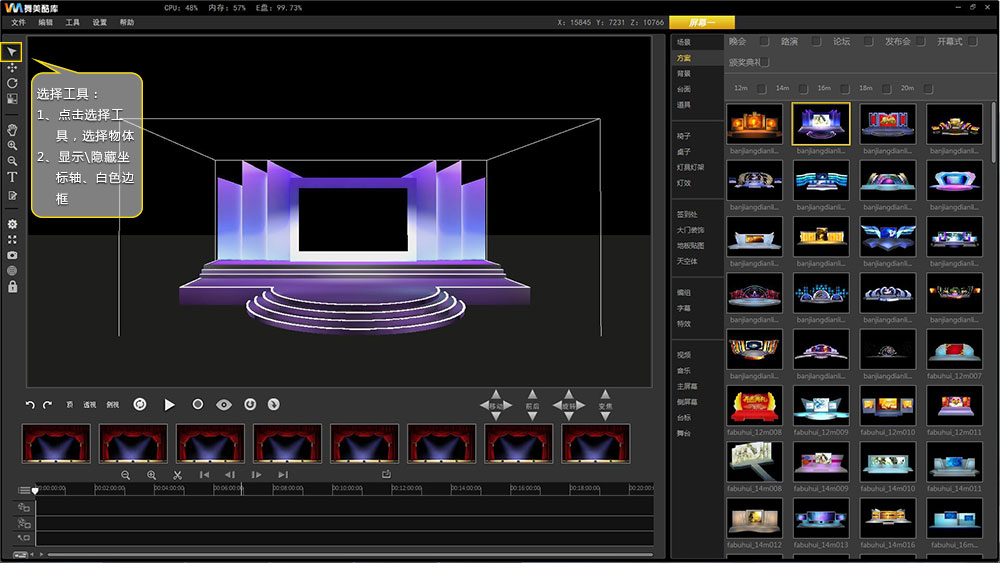Enable the 发布会 filter checkbox
Viewport: 1000px width, 563px height.
coord(921,42)
